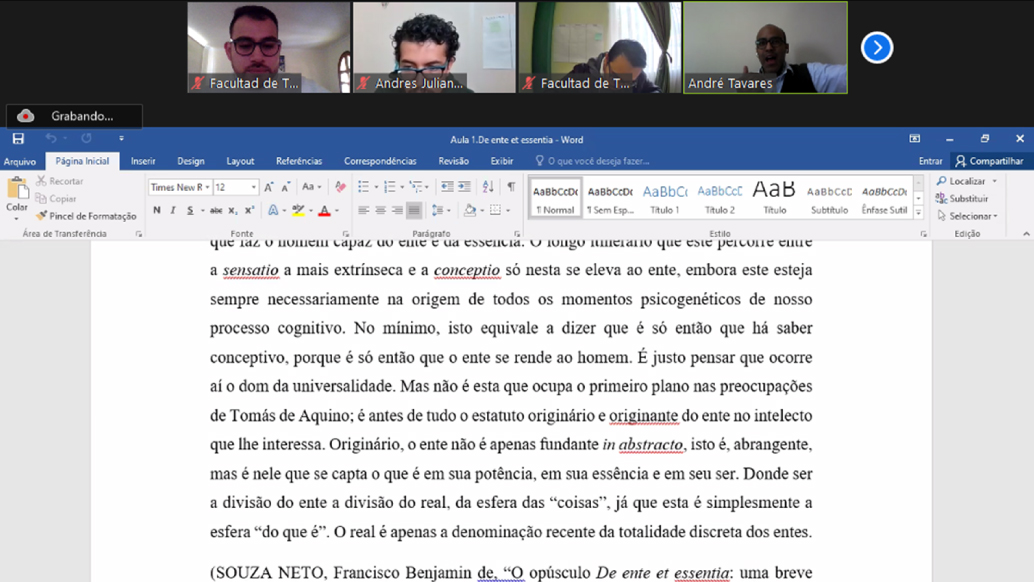Click the Entrar sign-in link
The width and height of the screenshot is (1034, 582).
(x=930, y=161)
